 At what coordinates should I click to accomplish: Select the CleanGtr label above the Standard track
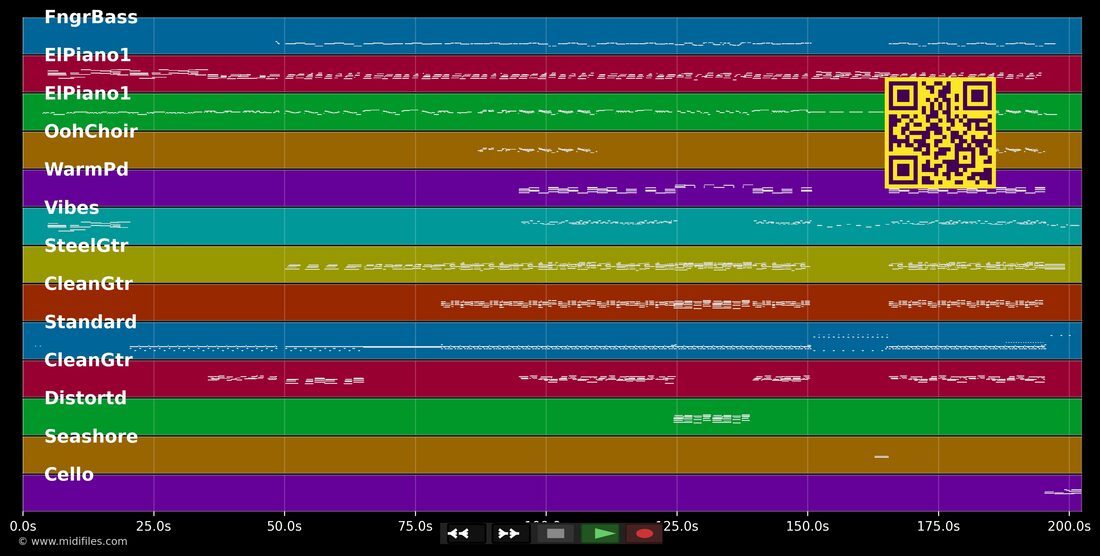coord(88,284)
